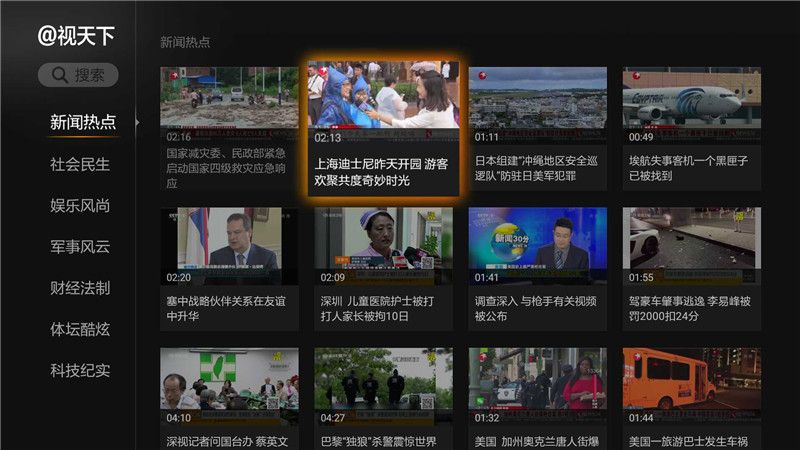Viewport: 800px width, 450px height.
Task: Click the 01:55 duration label
Action: point(641,278)
